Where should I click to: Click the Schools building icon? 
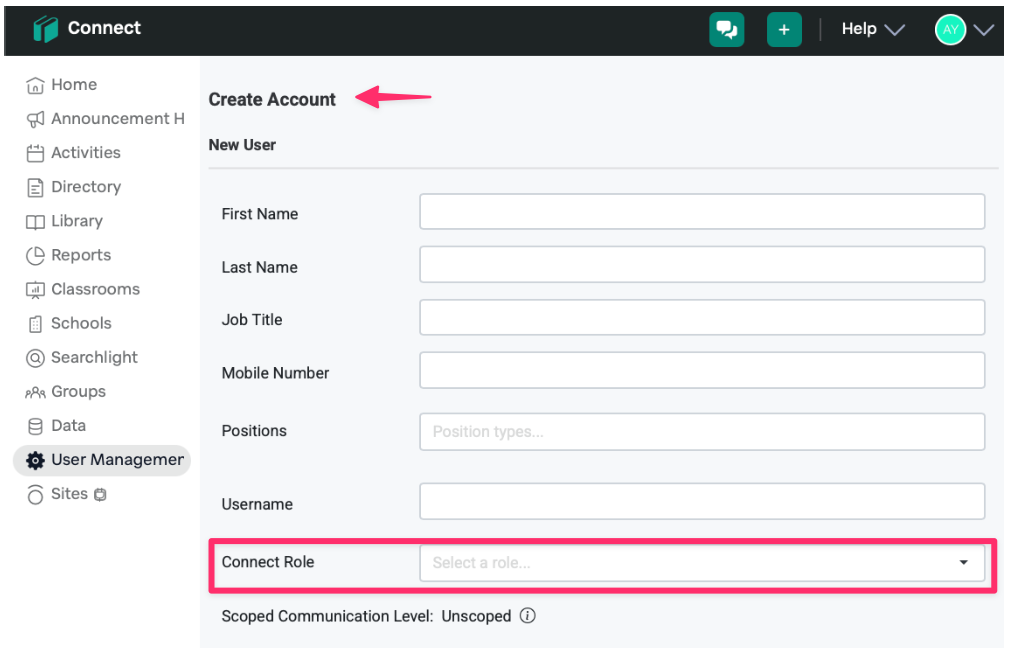tap(35, 324)
